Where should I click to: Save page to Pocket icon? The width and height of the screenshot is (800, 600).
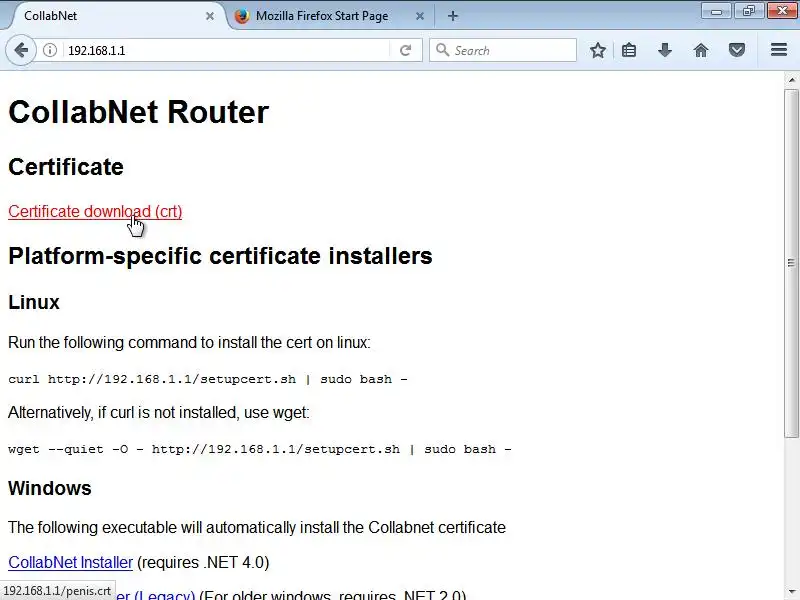coord(736,50)
